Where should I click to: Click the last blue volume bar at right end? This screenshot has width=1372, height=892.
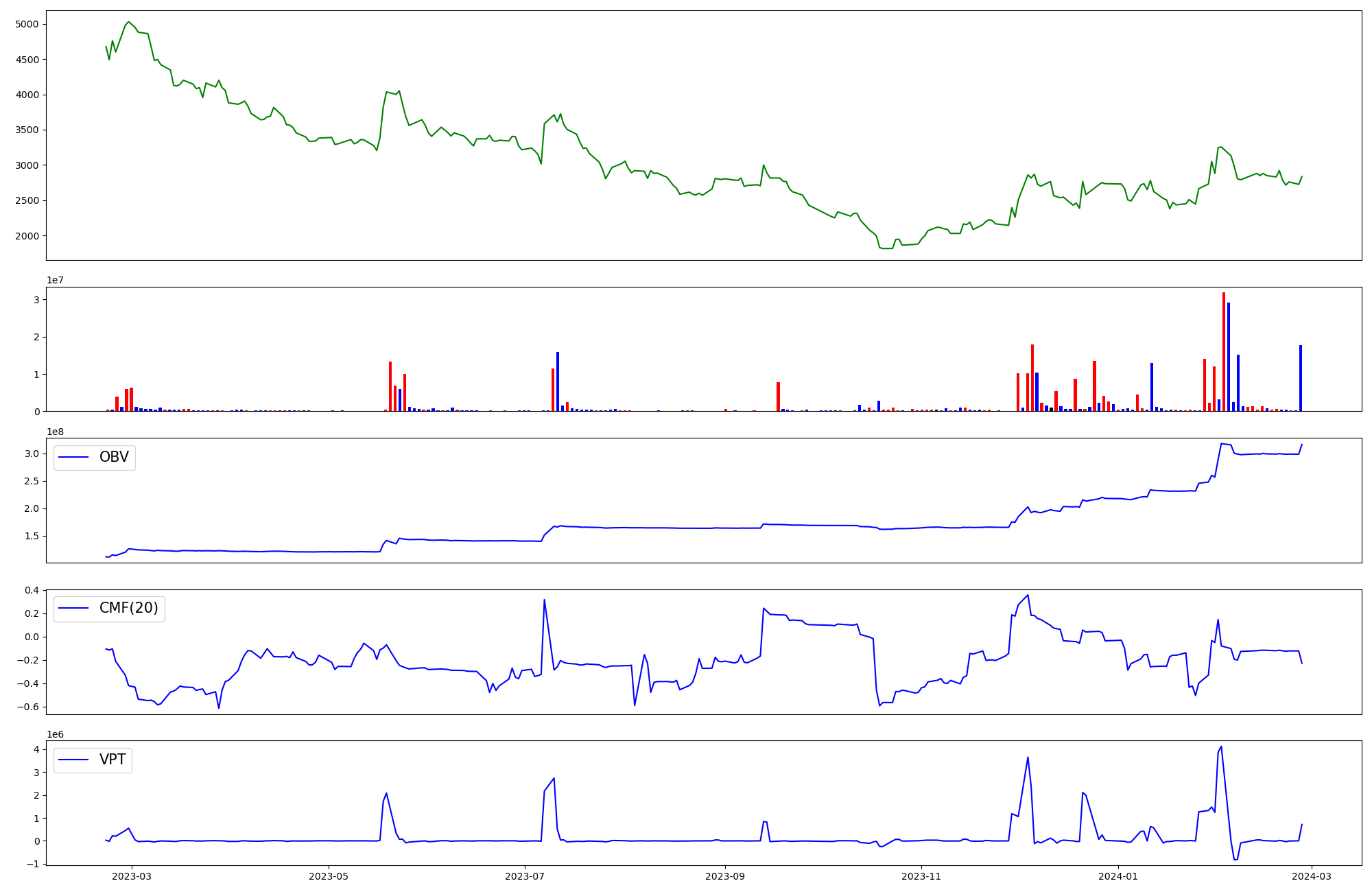tap(1300, 379)
